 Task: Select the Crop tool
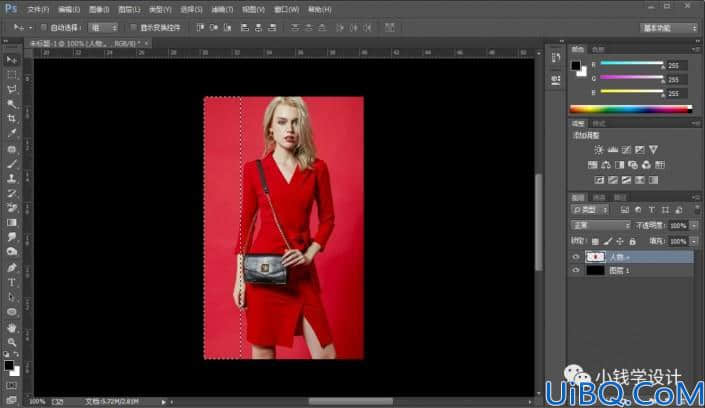pos(12,119)
